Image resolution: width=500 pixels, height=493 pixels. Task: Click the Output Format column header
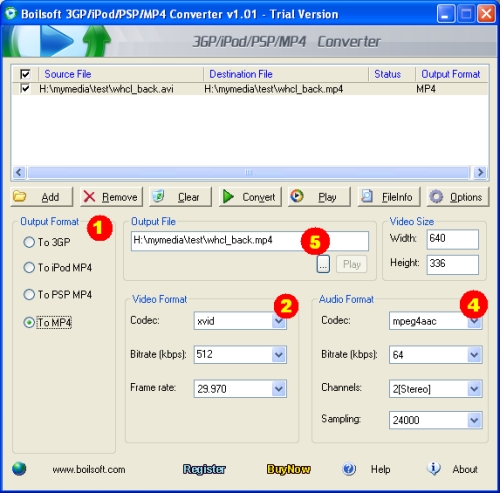click(x=451, y=74)
